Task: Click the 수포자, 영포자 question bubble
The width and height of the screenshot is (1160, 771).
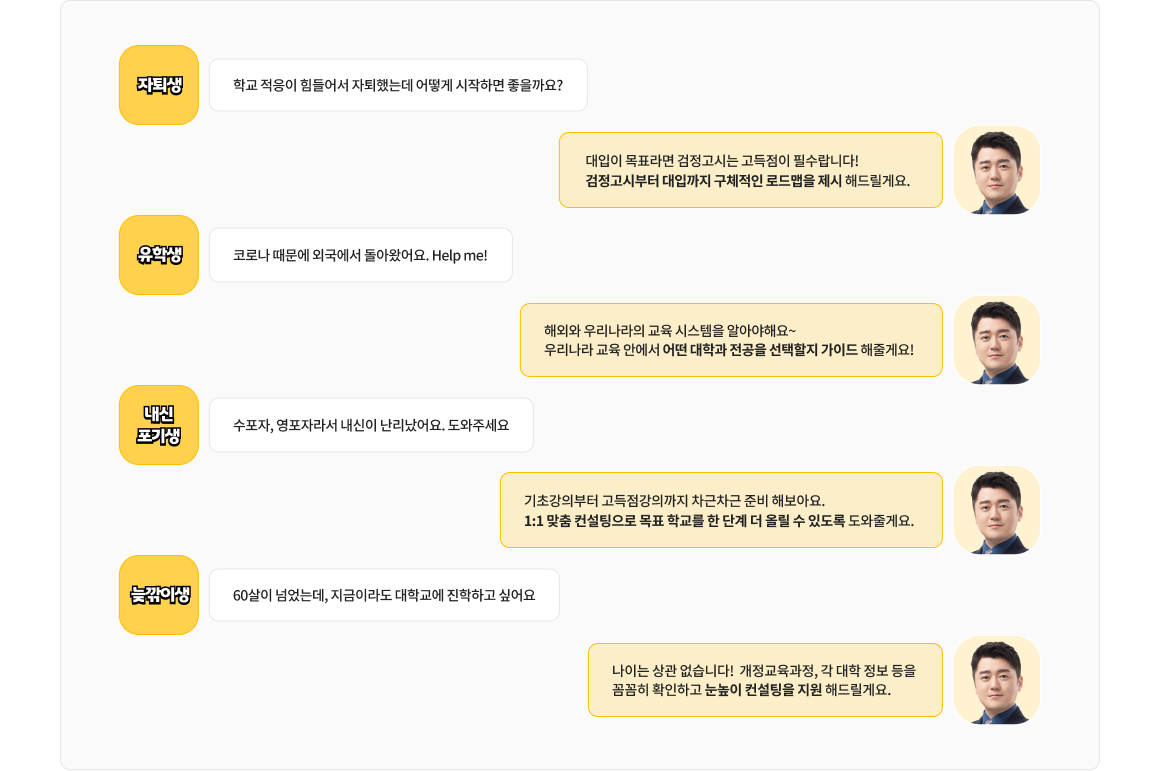Action: [x=371, y=425]
